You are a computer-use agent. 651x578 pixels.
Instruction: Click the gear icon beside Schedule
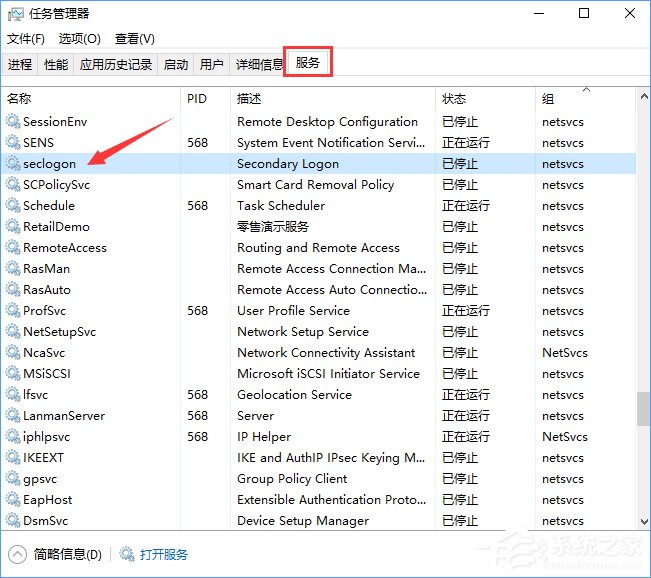tap(13, 206)
